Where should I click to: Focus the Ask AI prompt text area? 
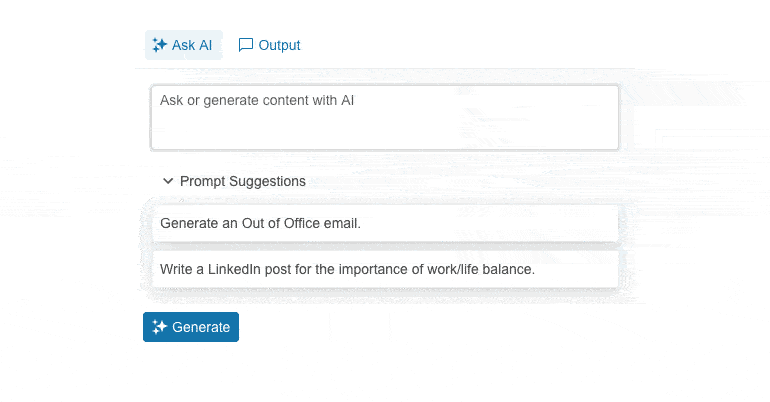pyautogui.click(x=385, y=117)
